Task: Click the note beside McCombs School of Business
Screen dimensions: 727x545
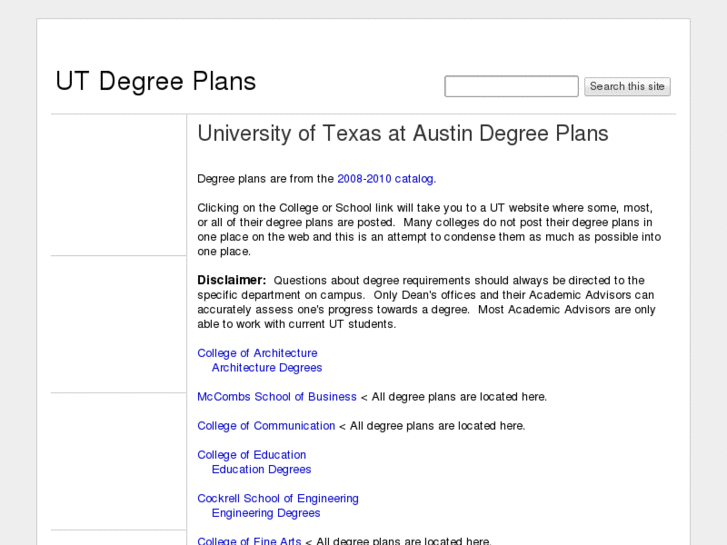Action: [454, 397]
